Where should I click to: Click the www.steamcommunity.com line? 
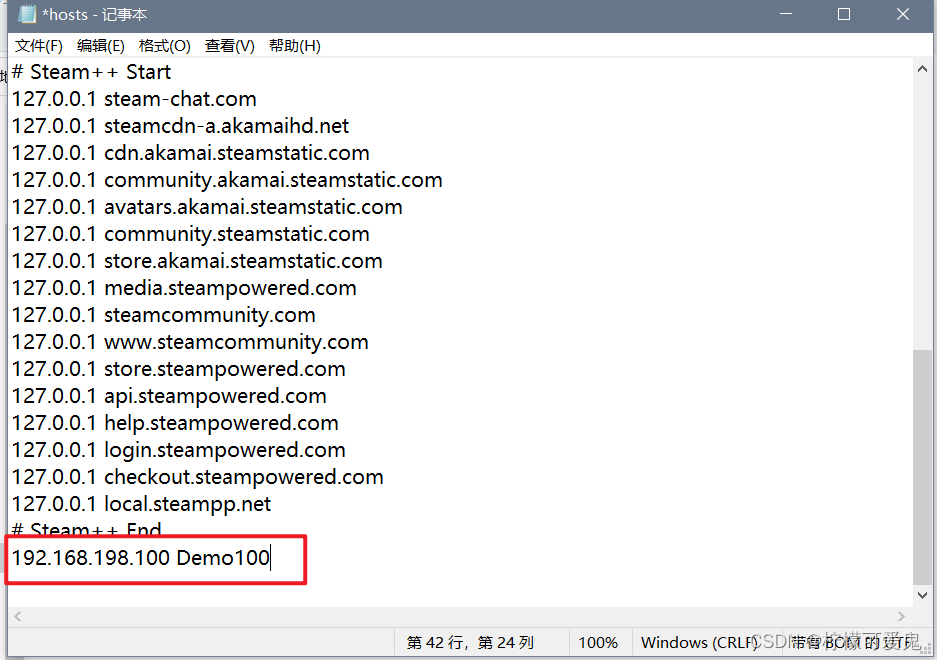coord(191,342)
